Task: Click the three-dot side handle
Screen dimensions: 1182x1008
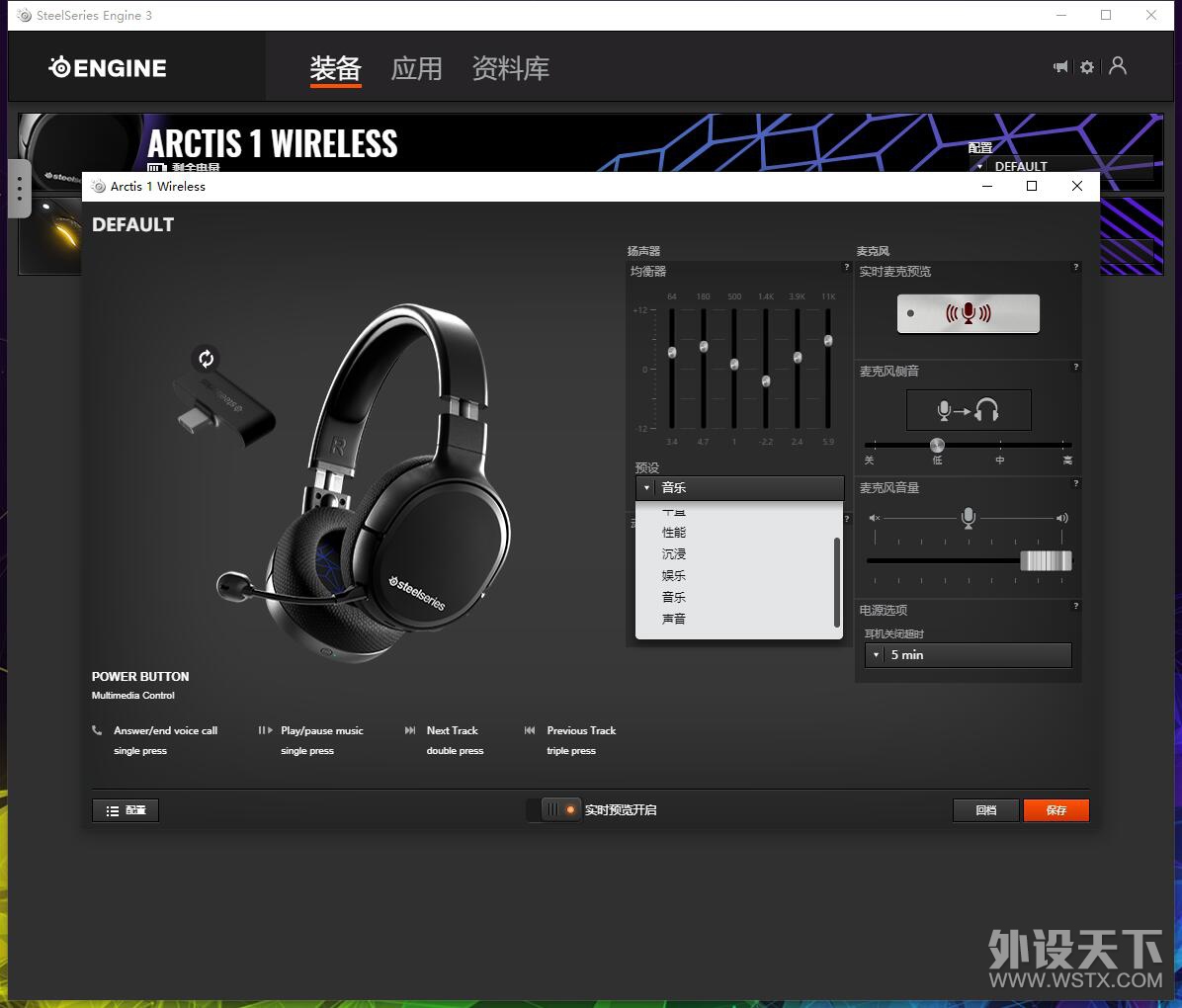Action: [x=20, y=189]
